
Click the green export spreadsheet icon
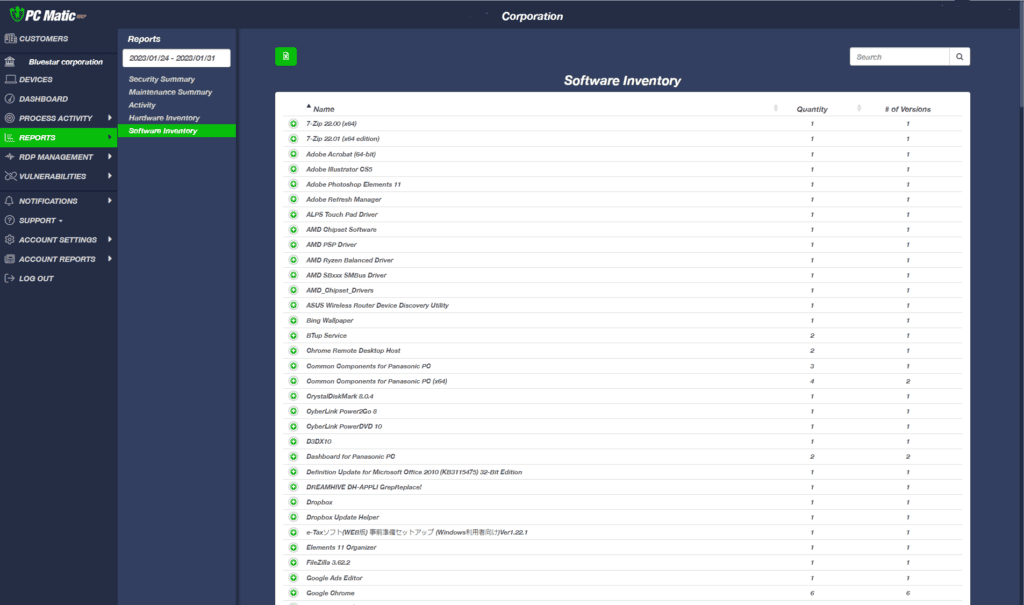coord(285,56)
